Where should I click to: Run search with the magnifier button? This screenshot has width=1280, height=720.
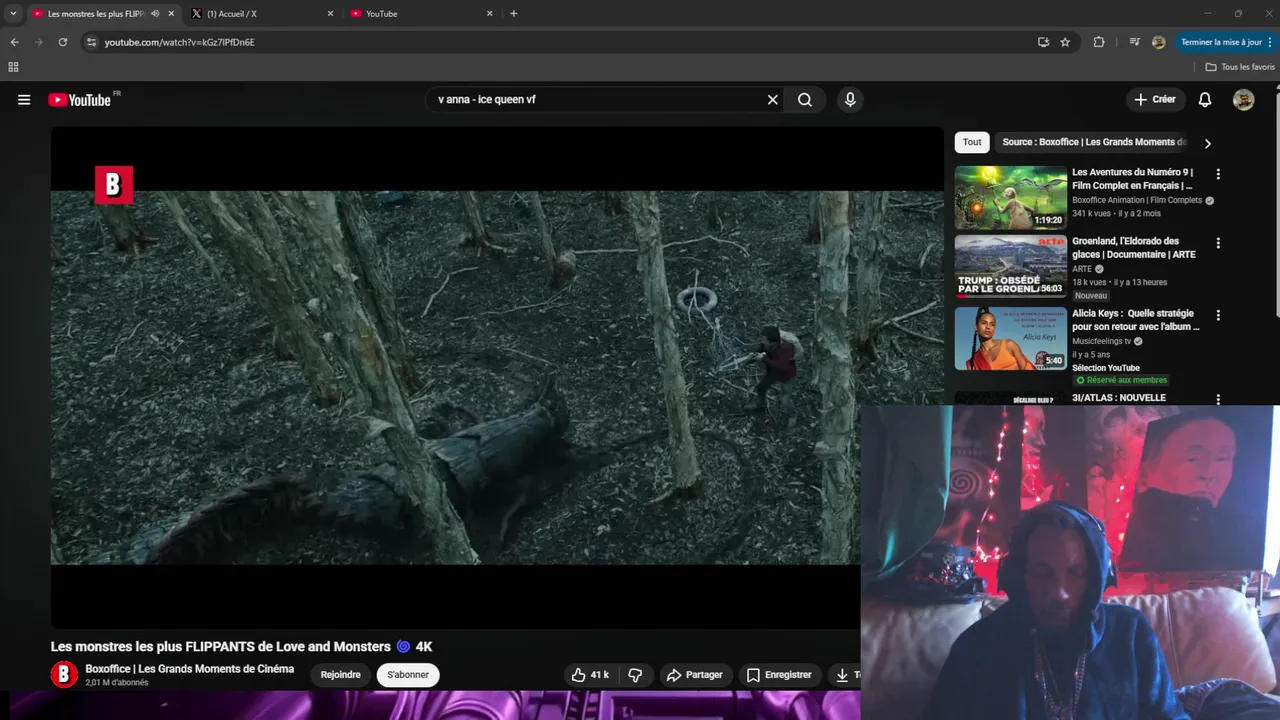point(805,100)
